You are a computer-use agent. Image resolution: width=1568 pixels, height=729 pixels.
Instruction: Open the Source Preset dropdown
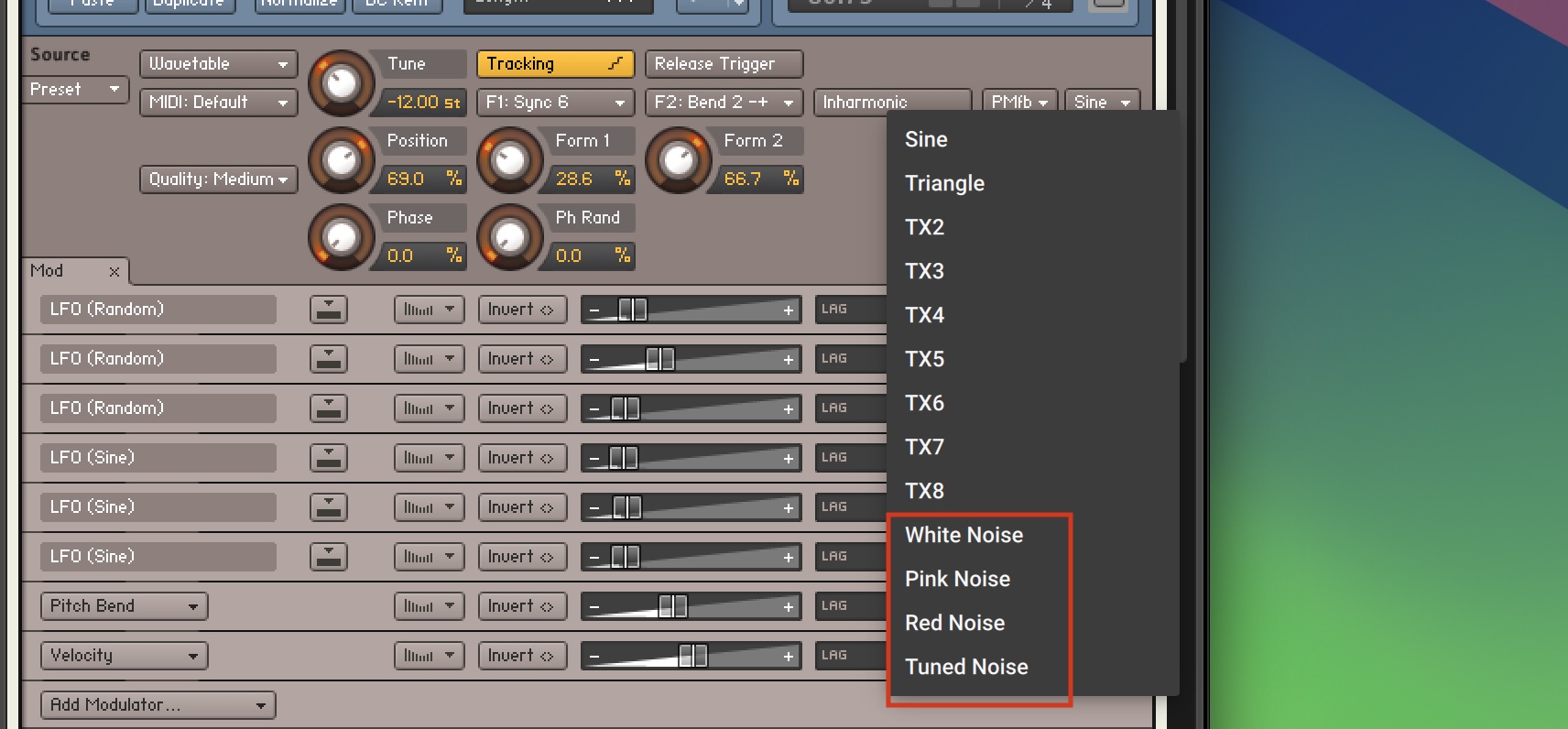pos(75,90)
